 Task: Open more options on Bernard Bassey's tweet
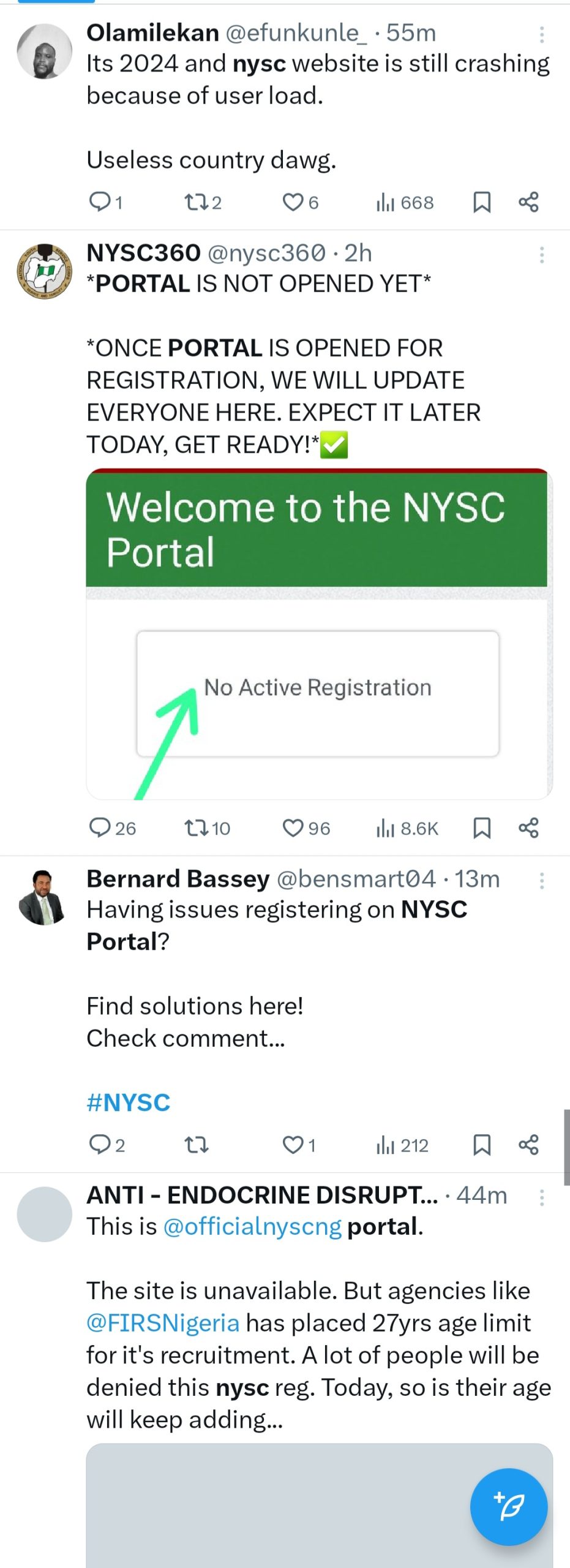[x=541, y=881]
